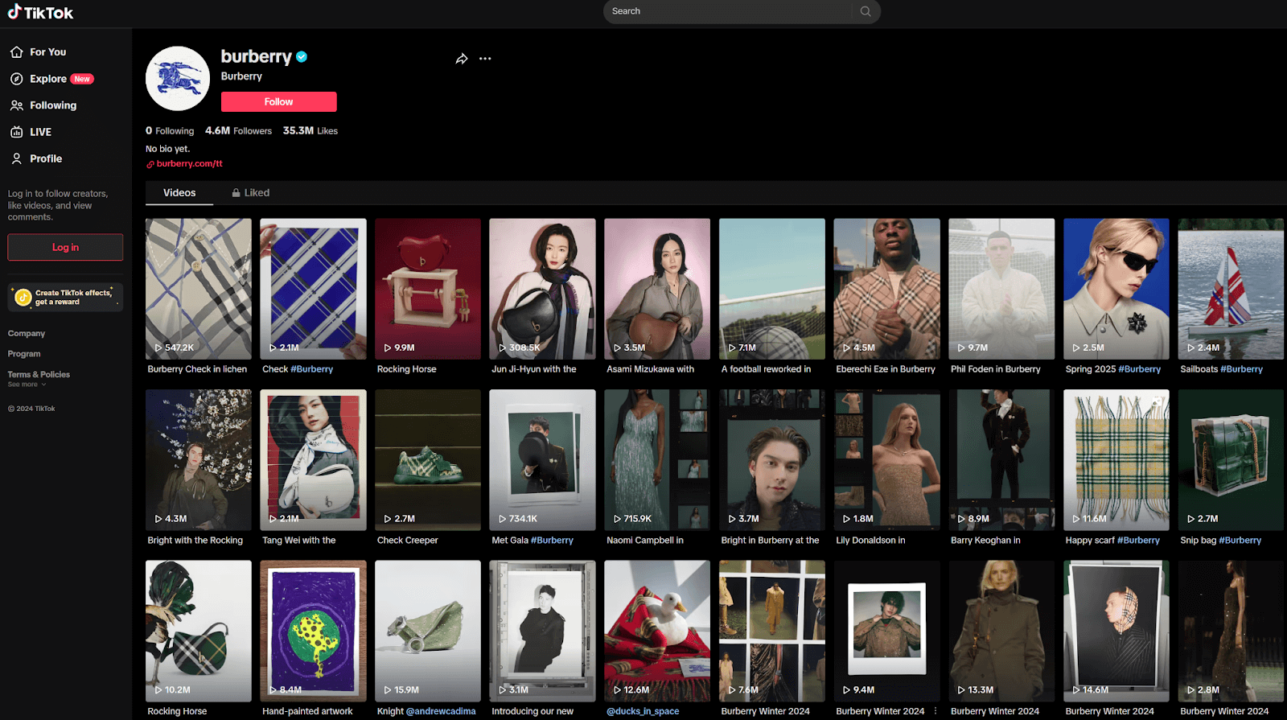Open the Rocking Horse video with 9.9M views
1287x720 pixels.
[x=428, y=289]
